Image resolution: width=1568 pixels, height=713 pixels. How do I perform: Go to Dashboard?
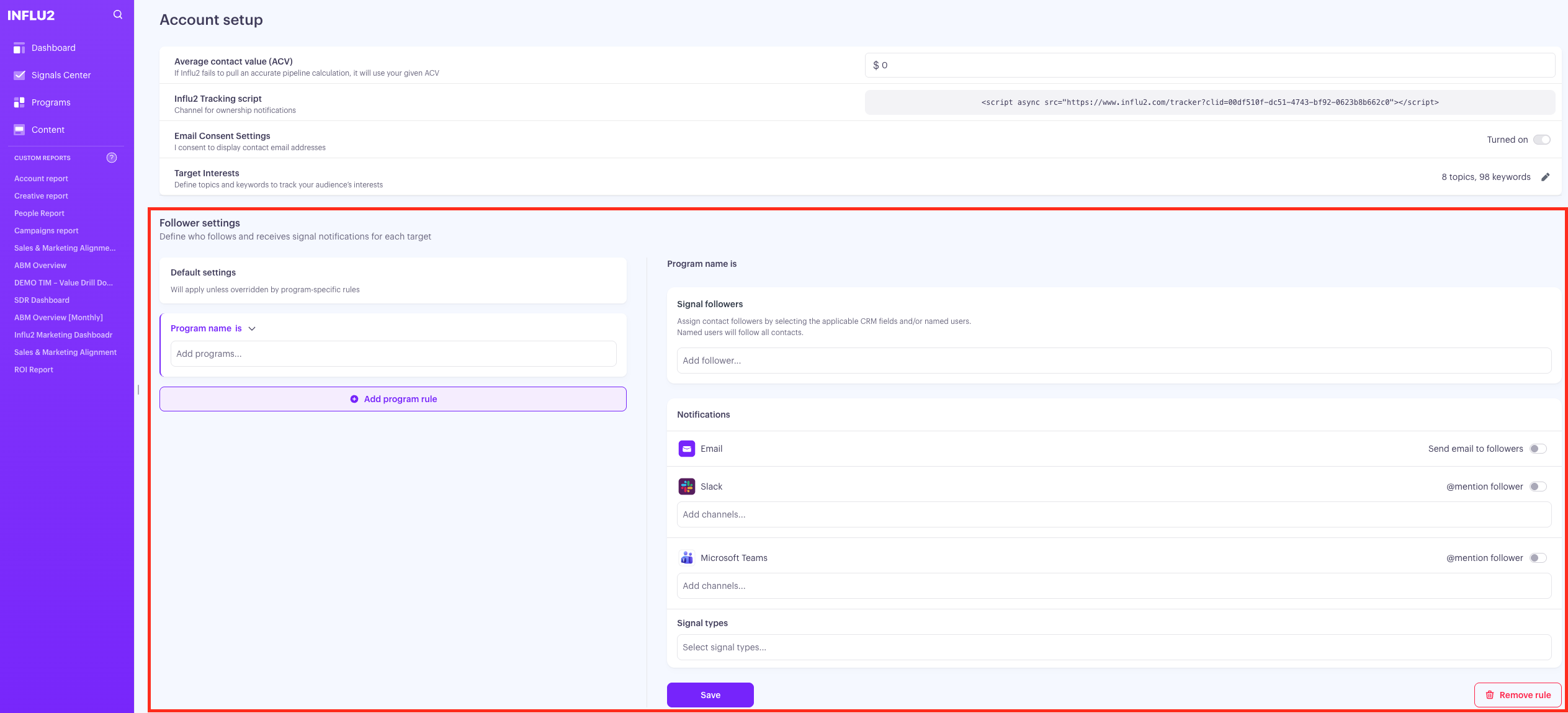53,48
